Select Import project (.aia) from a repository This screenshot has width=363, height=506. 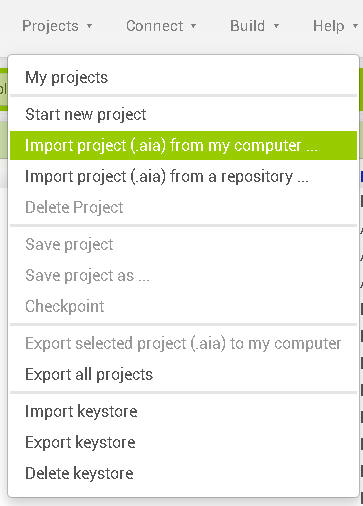(183, 176)
